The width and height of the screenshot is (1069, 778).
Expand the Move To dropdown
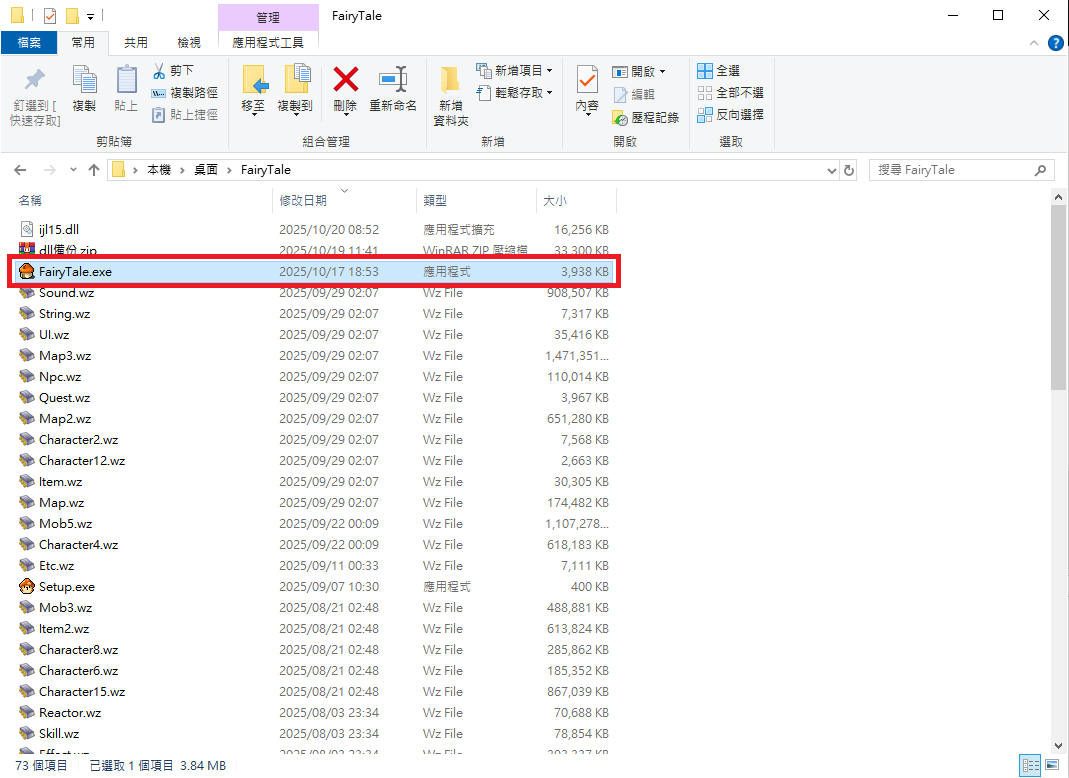pos(253,112)
